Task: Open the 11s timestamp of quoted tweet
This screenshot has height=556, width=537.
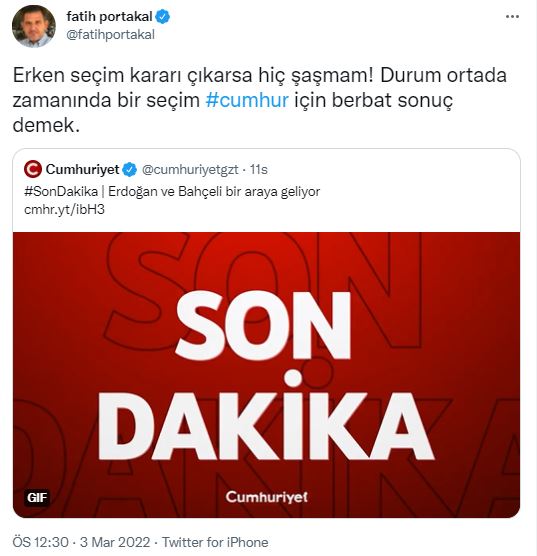Action: pos(259,170)
